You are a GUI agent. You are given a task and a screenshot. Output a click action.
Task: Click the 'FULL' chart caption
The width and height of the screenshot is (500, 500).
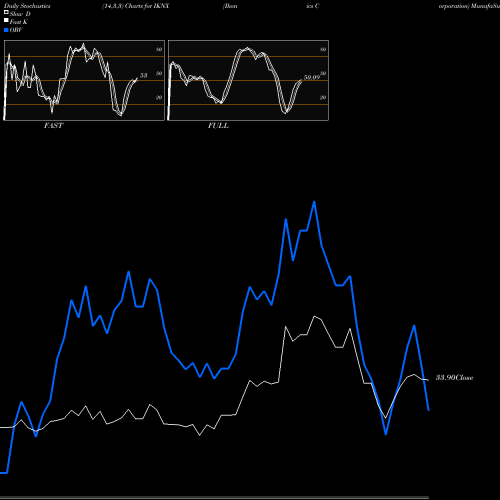click(218, 126)
